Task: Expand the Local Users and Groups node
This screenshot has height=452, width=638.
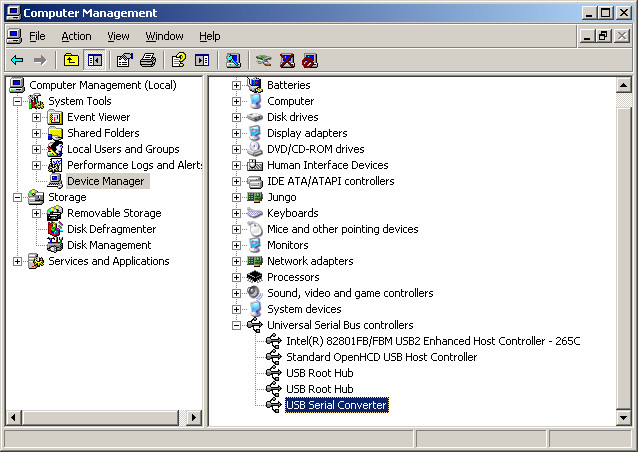Action: pos(37,149)
